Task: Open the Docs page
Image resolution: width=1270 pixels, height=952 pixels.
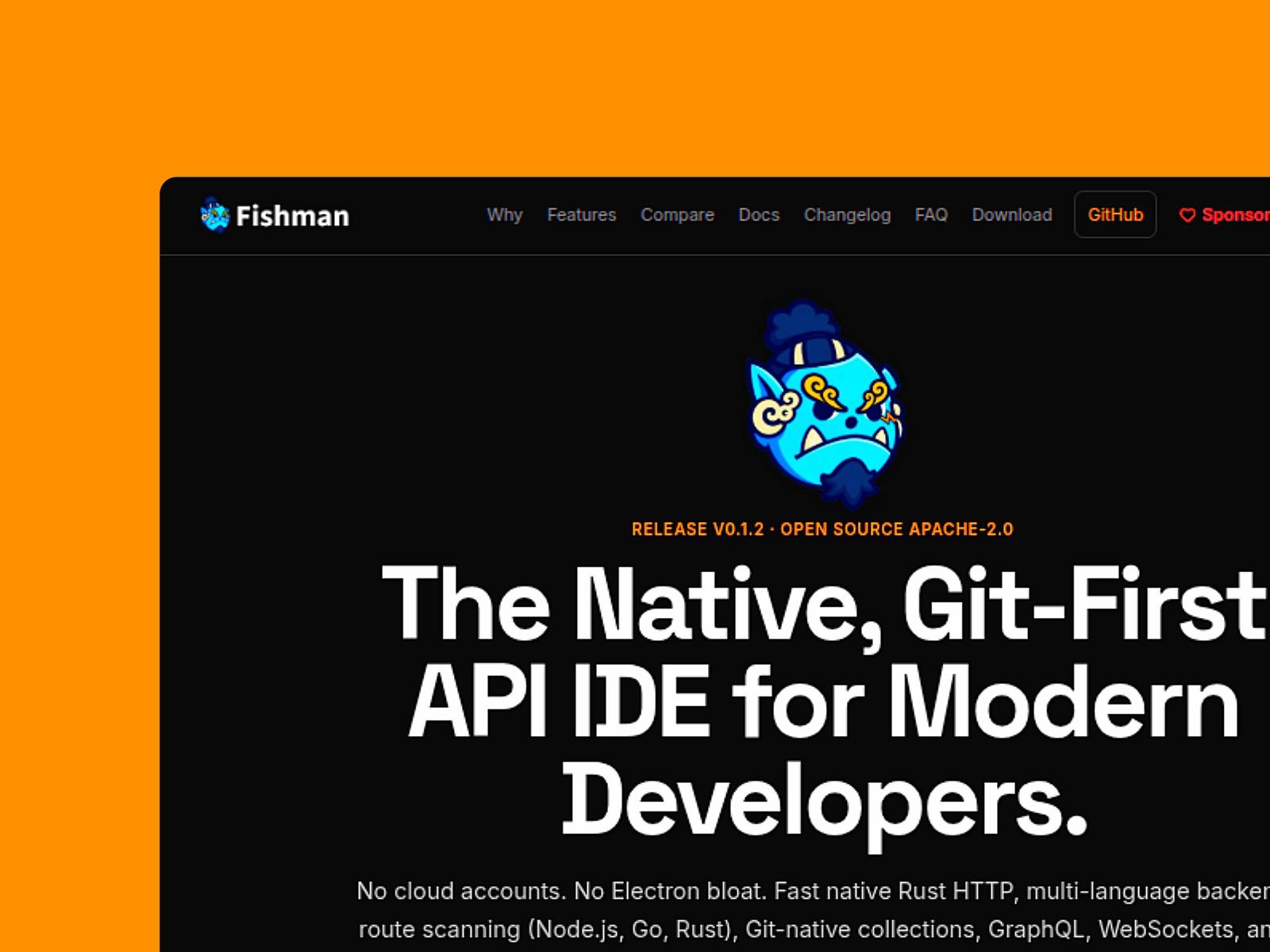Action: (759, 215)
